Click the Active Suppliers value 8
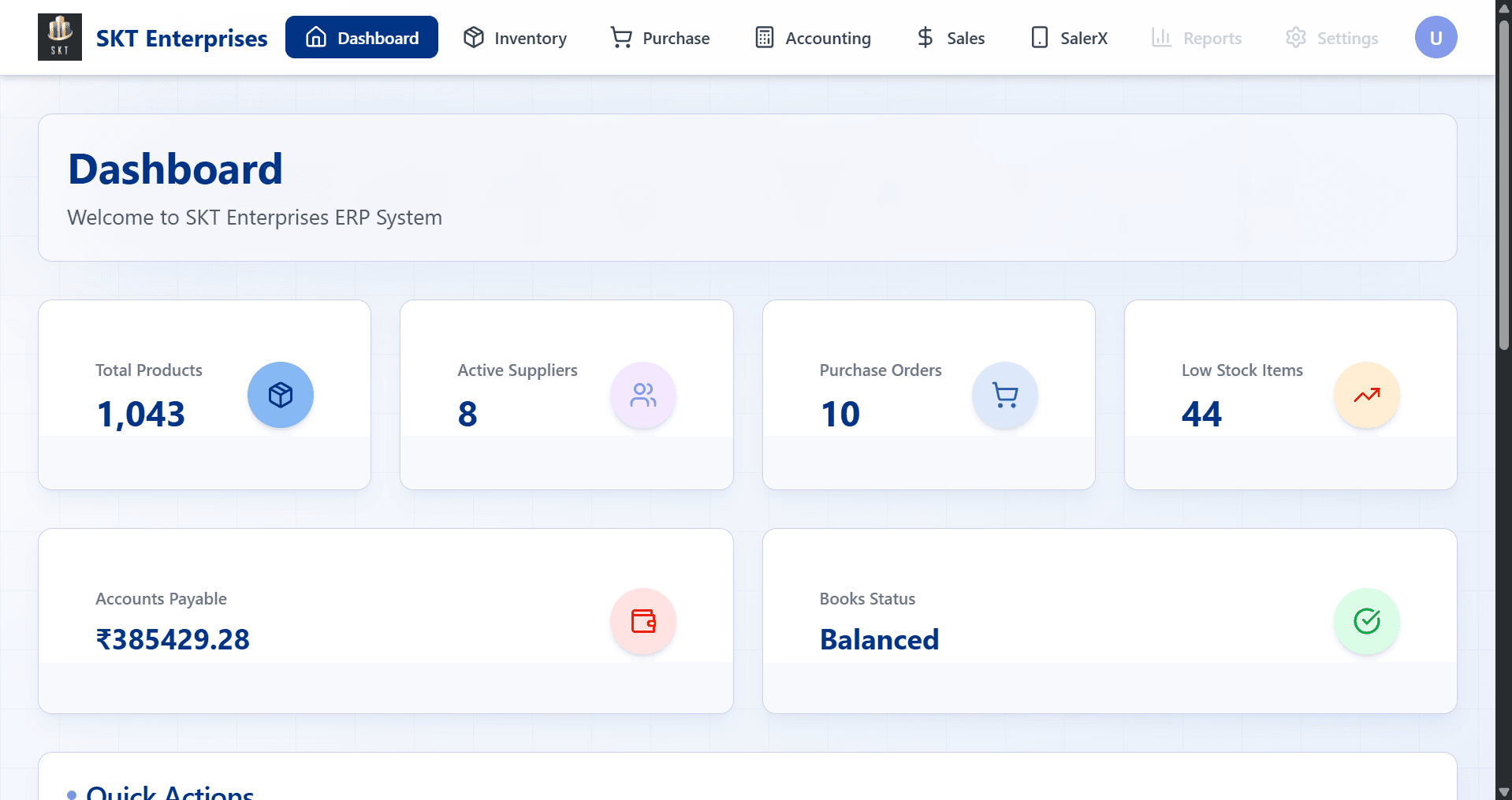Viewport: 1512px width, 800px height. [467, 414]
